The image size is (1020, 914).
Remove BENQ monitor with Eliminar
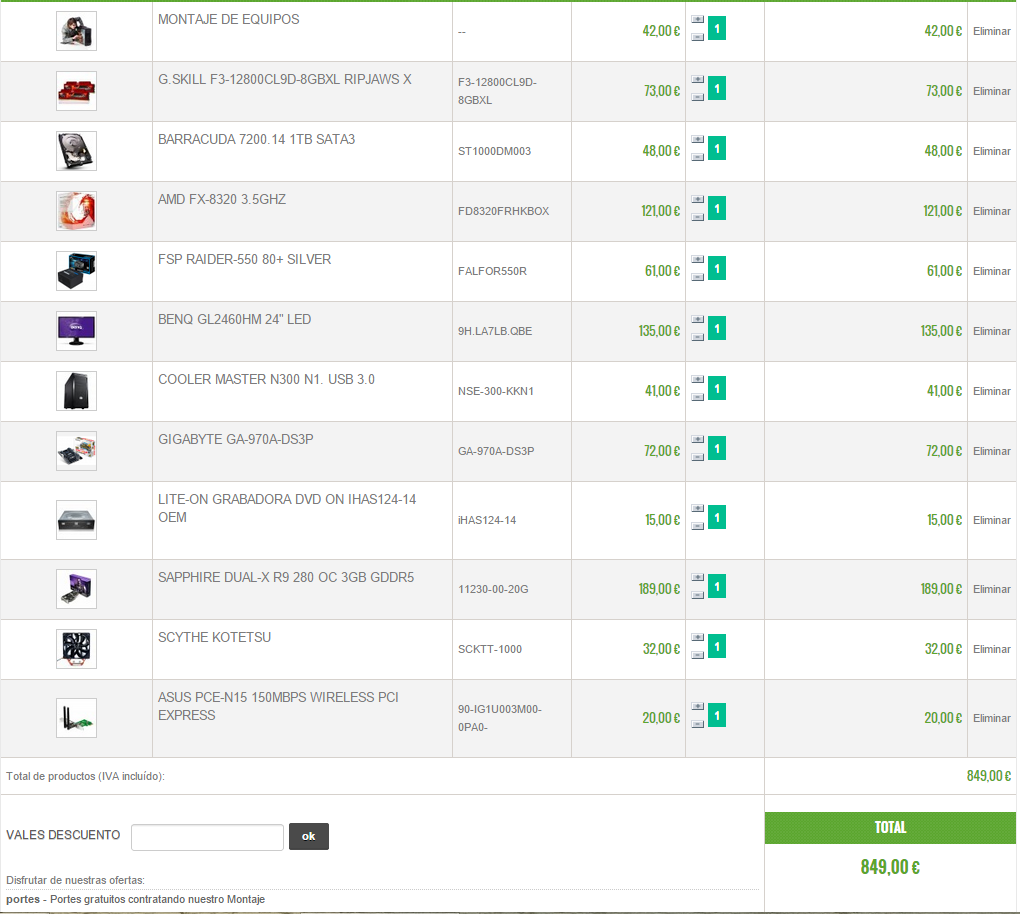(x=991, y=330)
